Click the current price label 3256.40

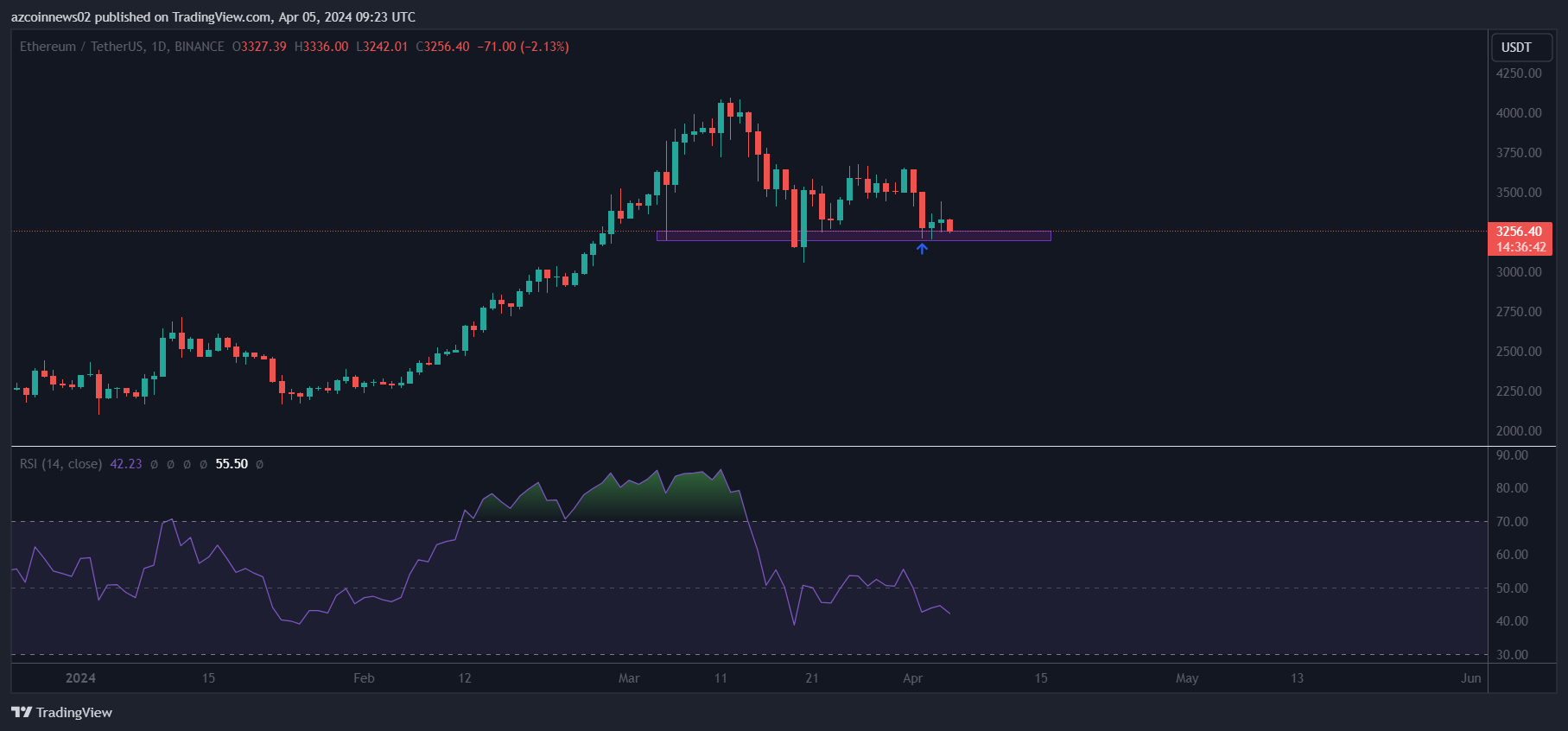[x=1520, y=232]
